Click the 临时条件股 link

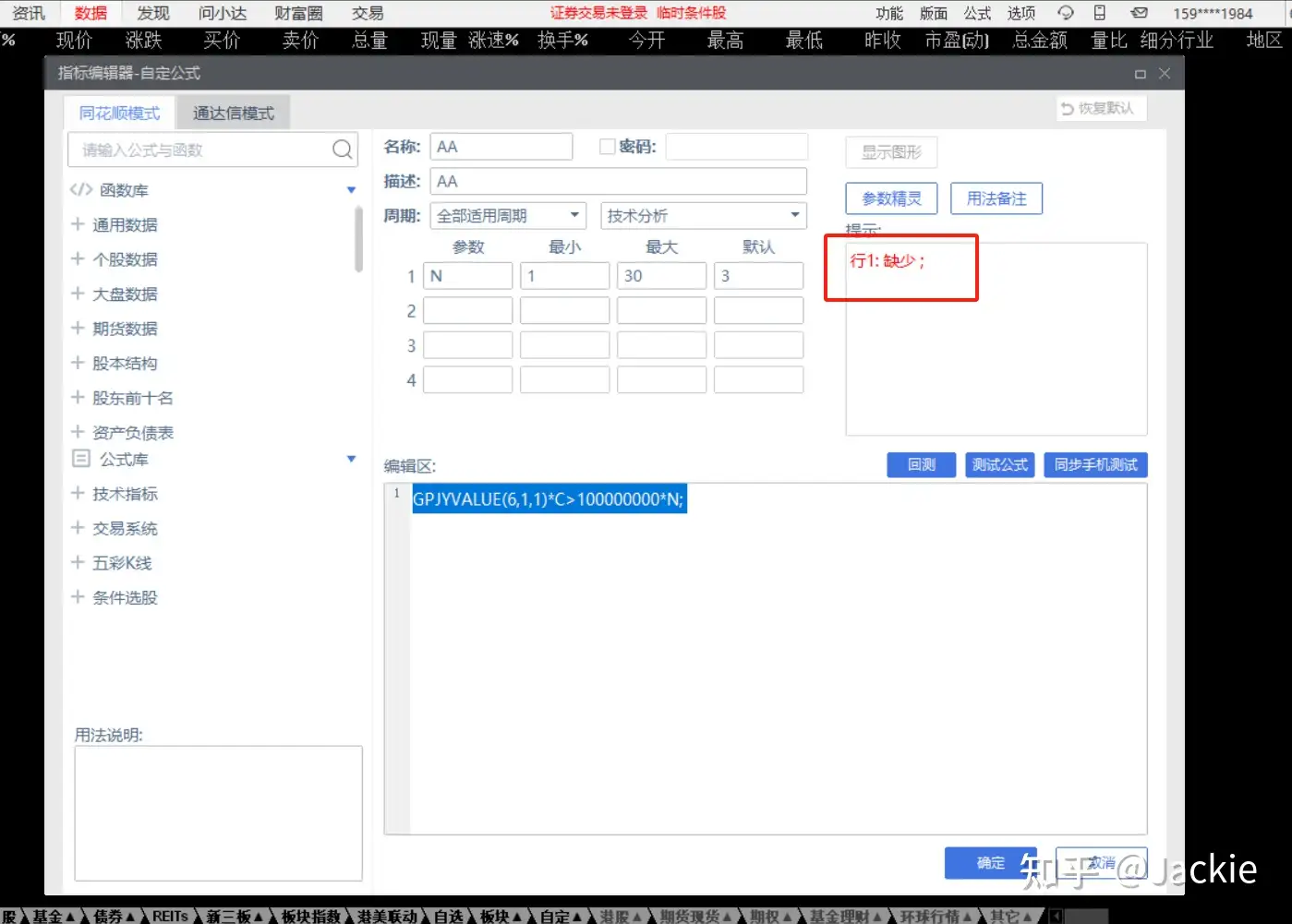pos(691,13)
